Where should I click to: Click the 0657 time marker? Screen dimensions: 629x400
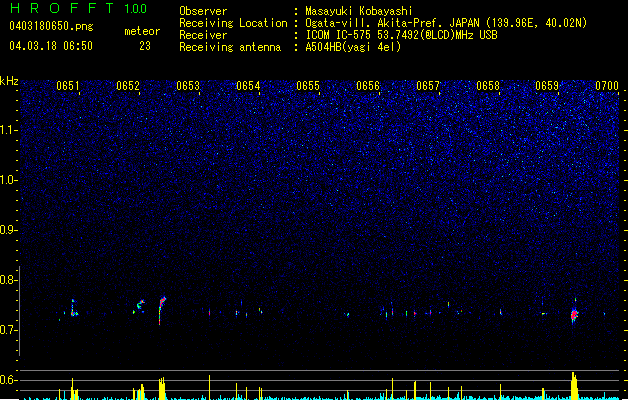pyautogui.click(x=428, y=86)
